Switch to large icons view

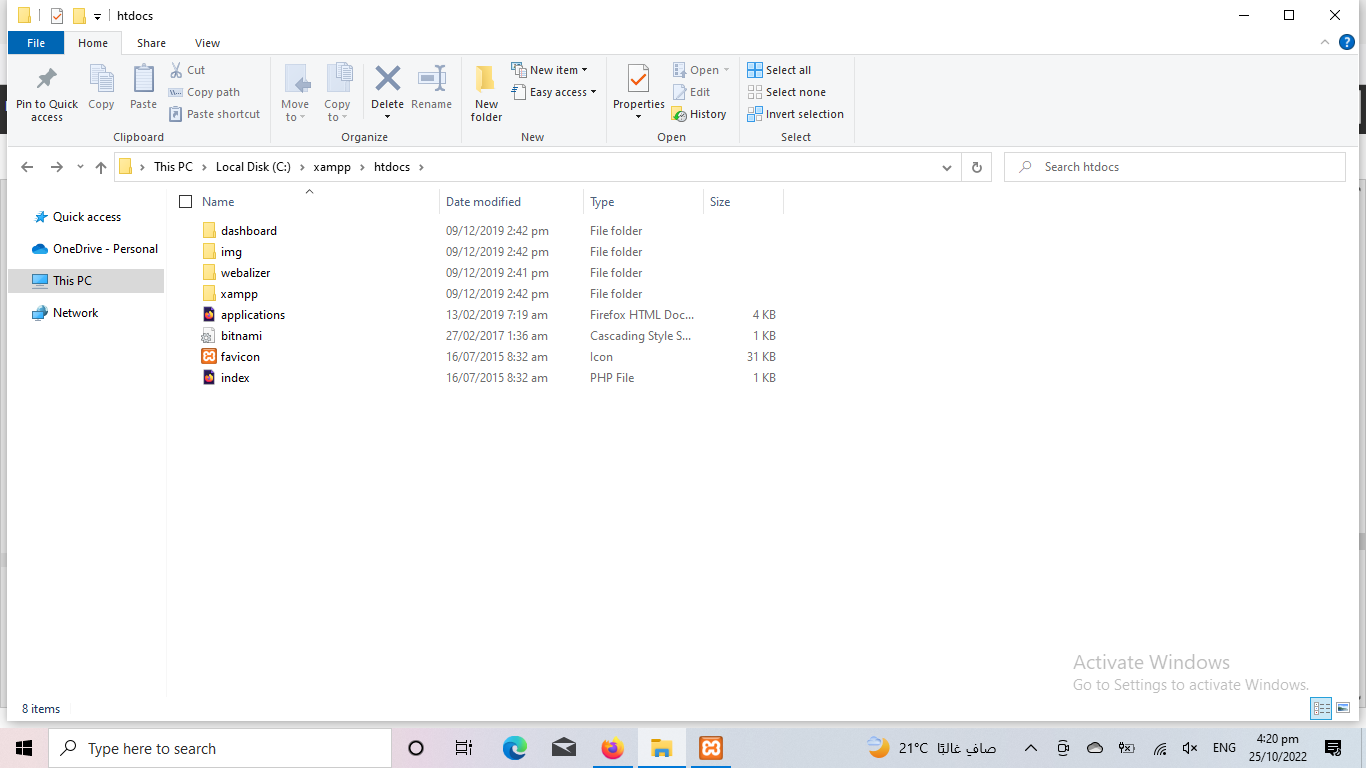(1343, 708)
